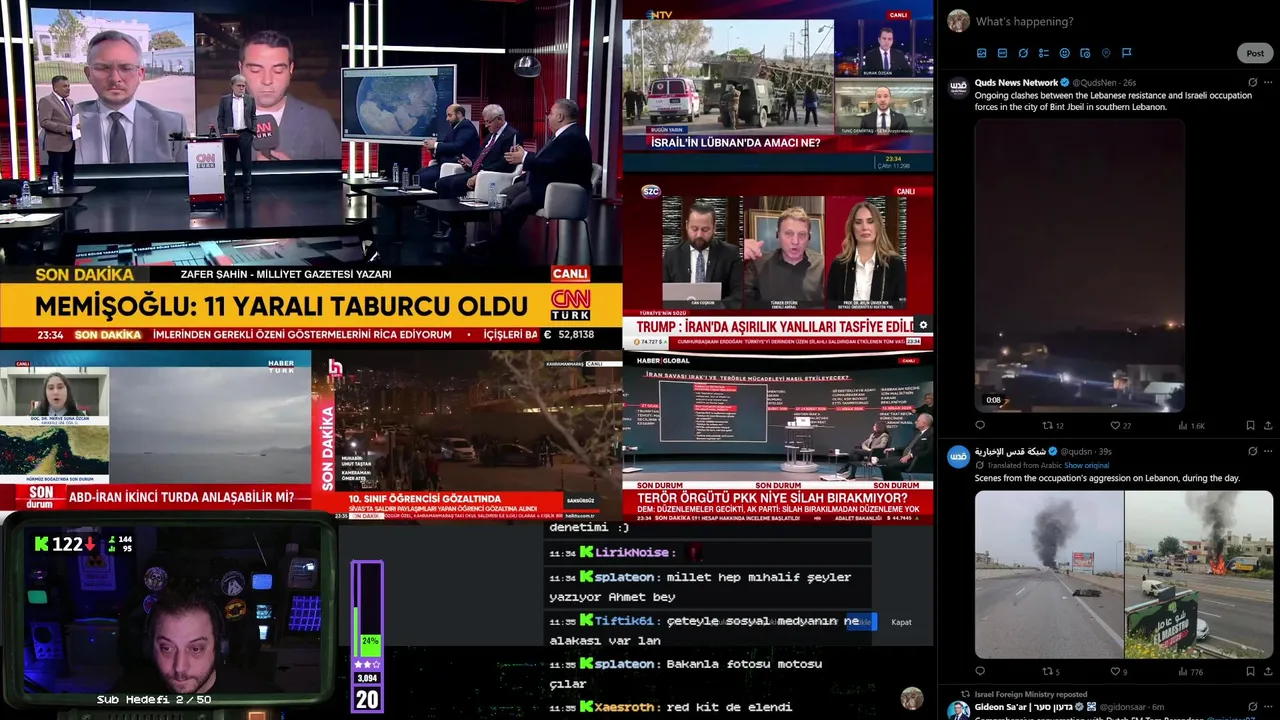
Task: Open Grok explain on @qudsn post
Action: click(1252, 452)
